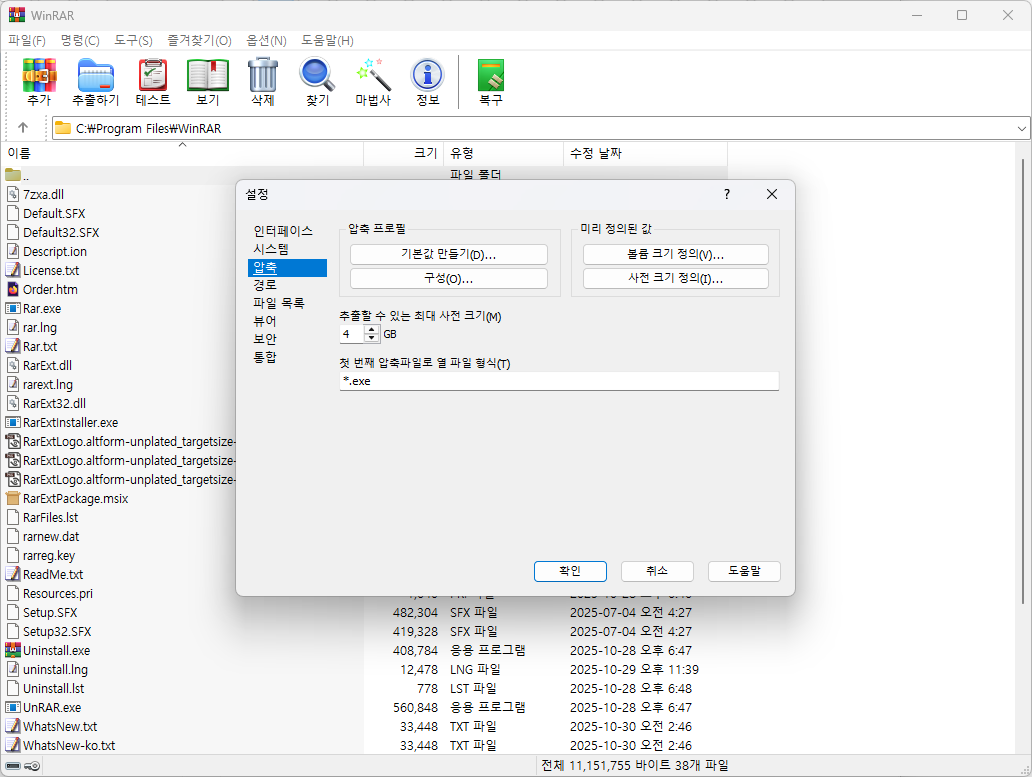This screenshot has height=777, width=1032.
Task: Open the 명령(C) menu
Action: (80, 41)
